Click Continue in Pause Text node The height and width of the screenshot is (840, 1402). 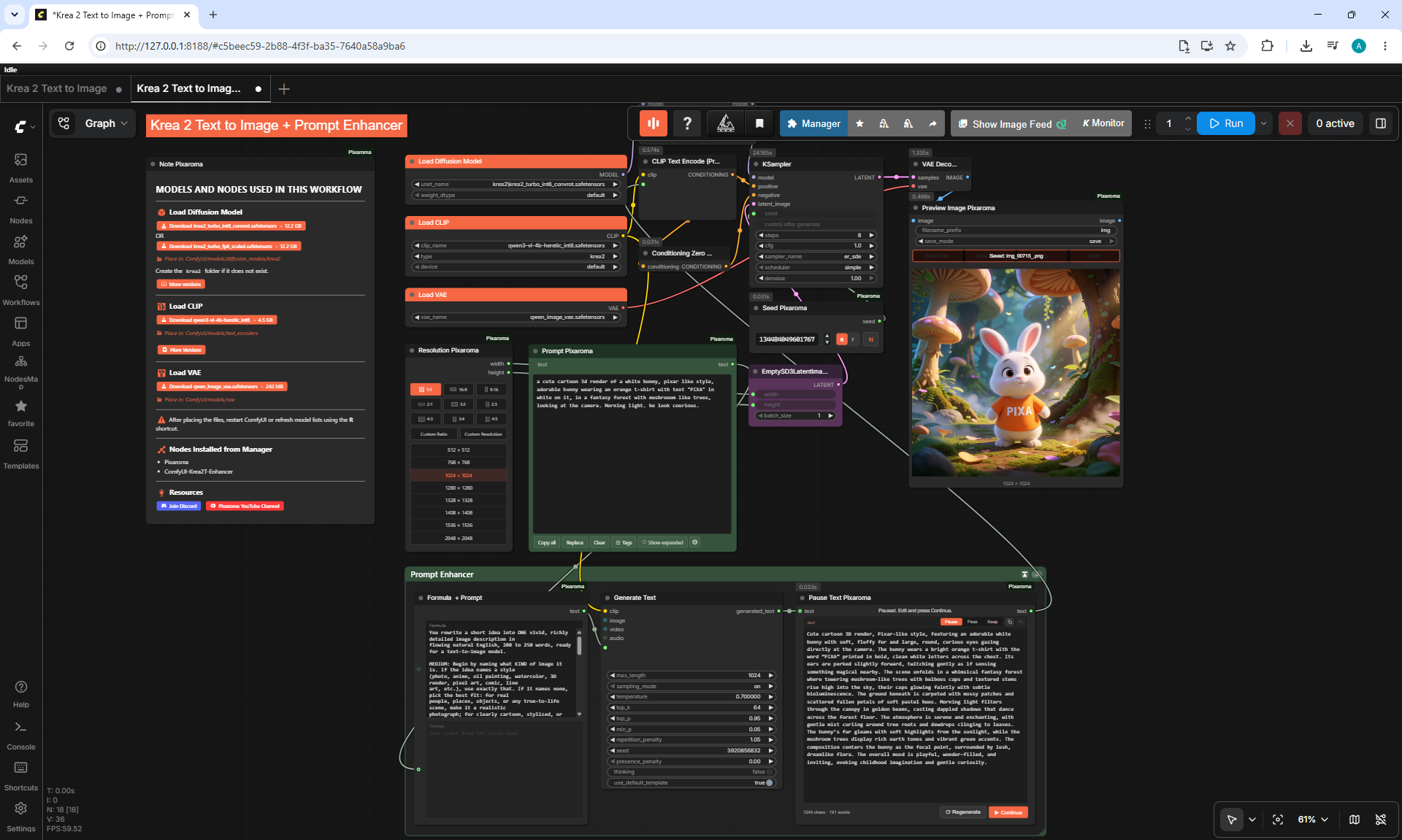(1008, 812)
